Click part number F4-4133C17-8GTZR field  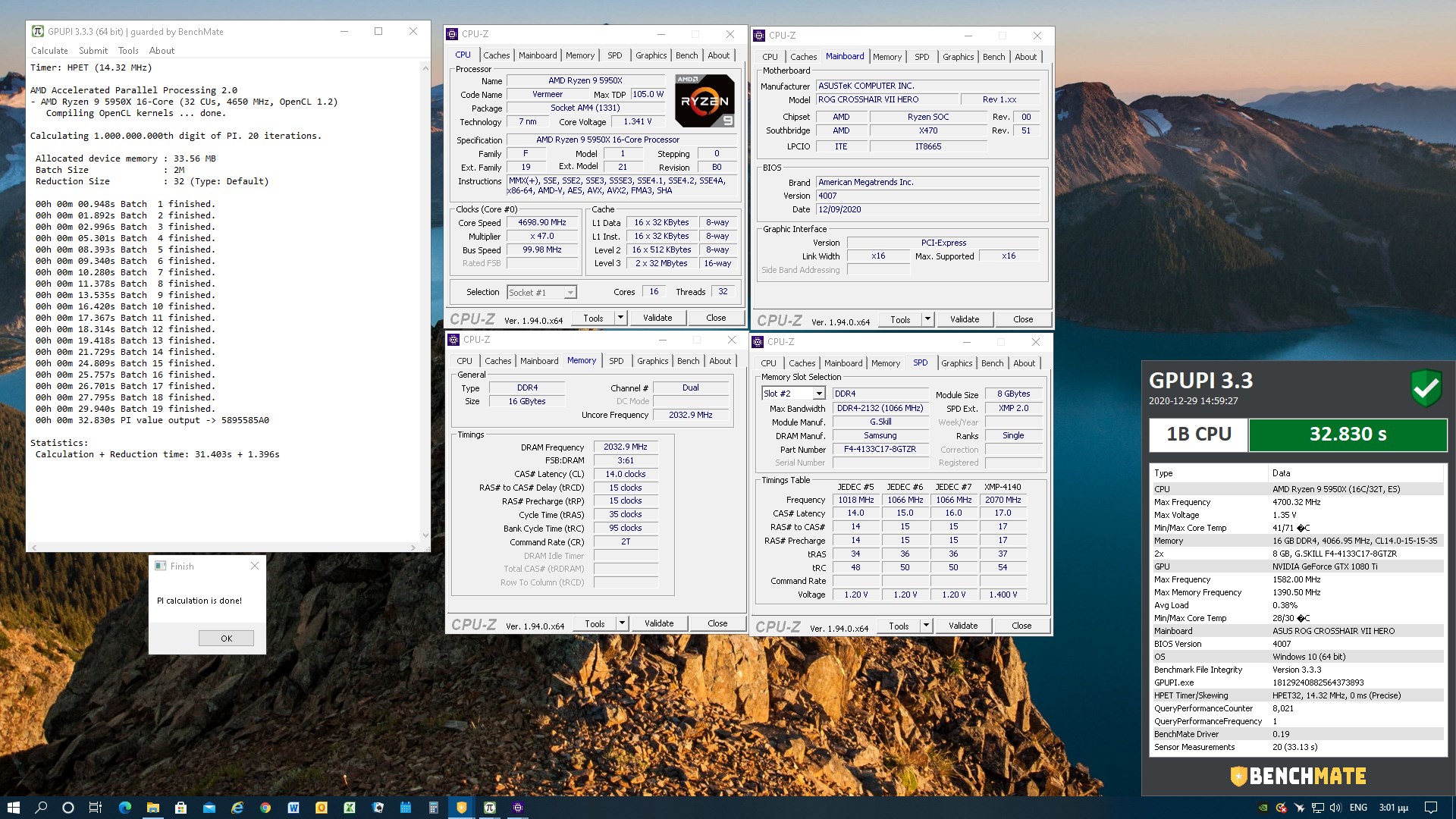[880, 449]
